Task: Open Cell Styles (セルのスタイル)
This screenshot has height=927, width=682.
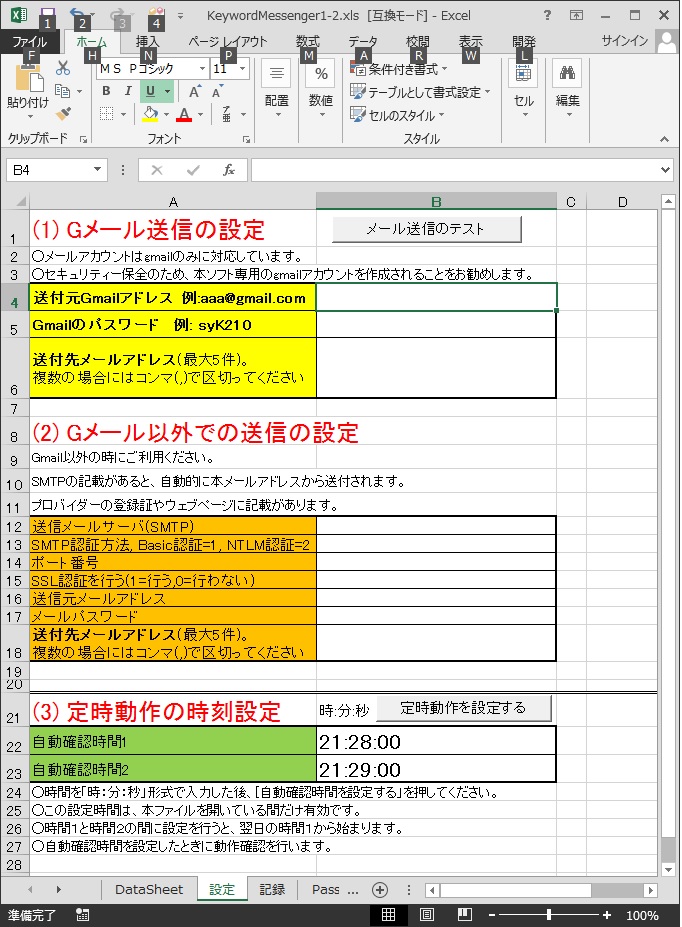Action: coord(397,115)
